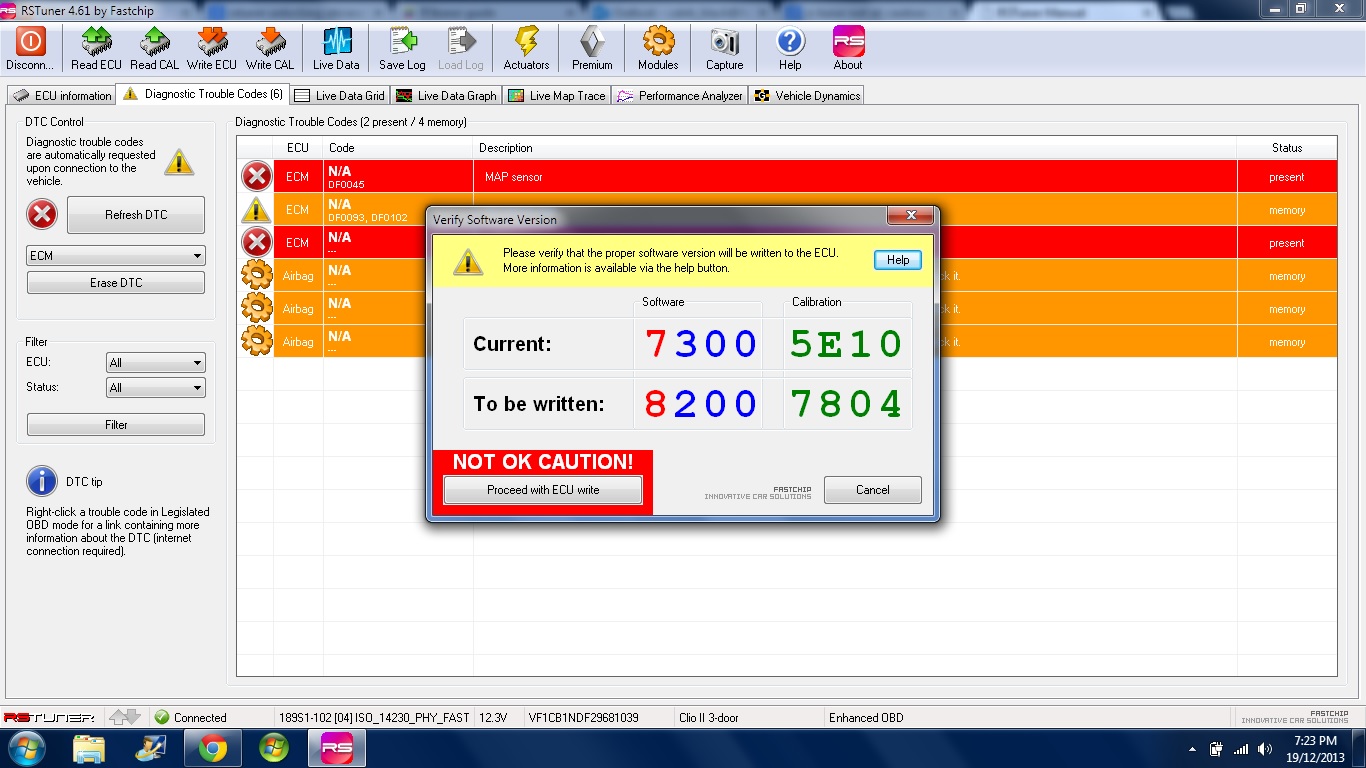Open the ECU information tab
The image size is (1366, 768).
pos(62,96)
